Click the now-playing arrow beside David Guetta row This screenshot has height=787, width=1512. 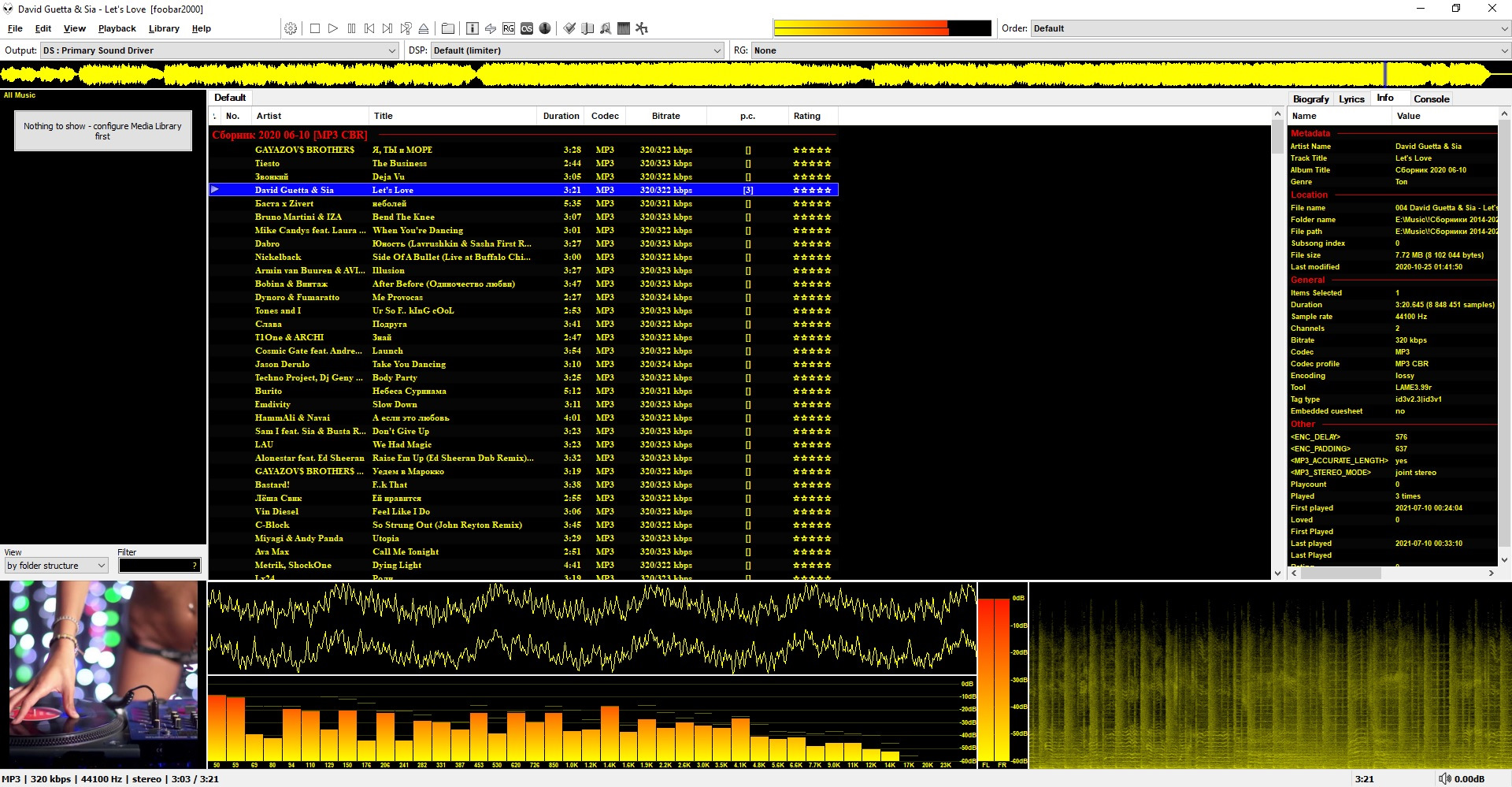[215, 189]
